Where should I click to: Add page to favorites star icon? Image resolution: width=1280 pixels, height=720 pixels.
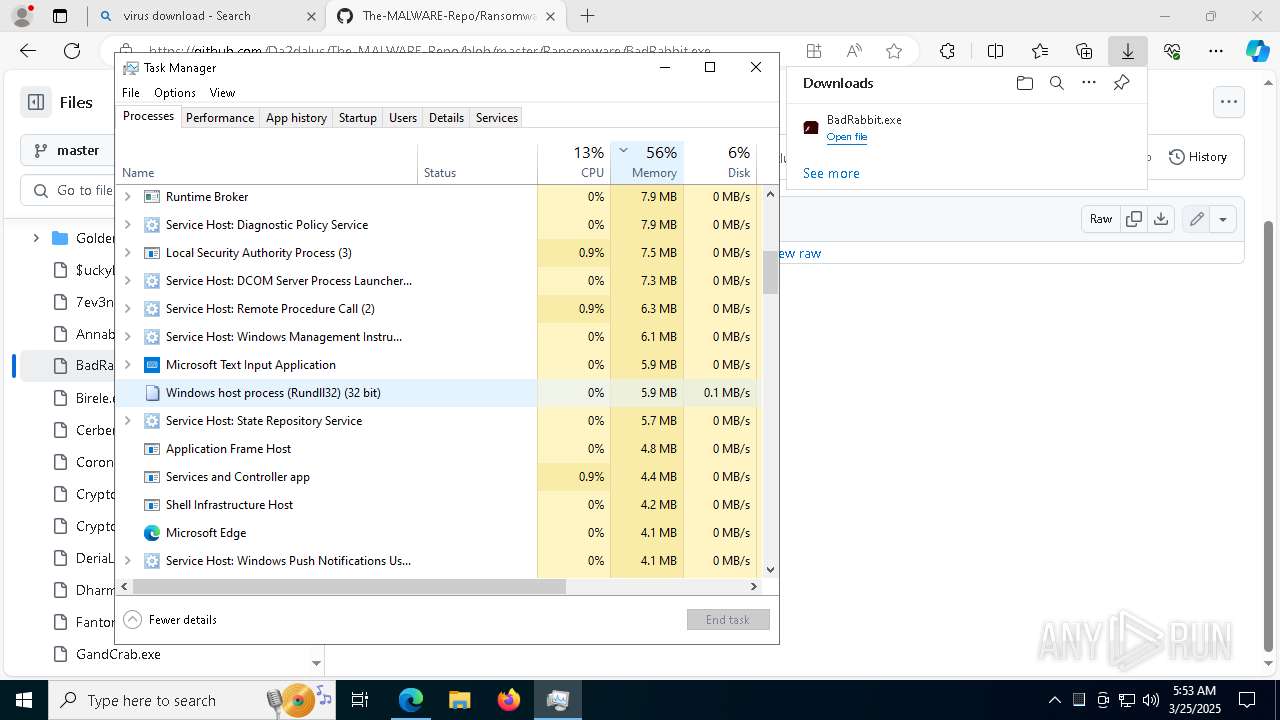[x=894, y=51]
